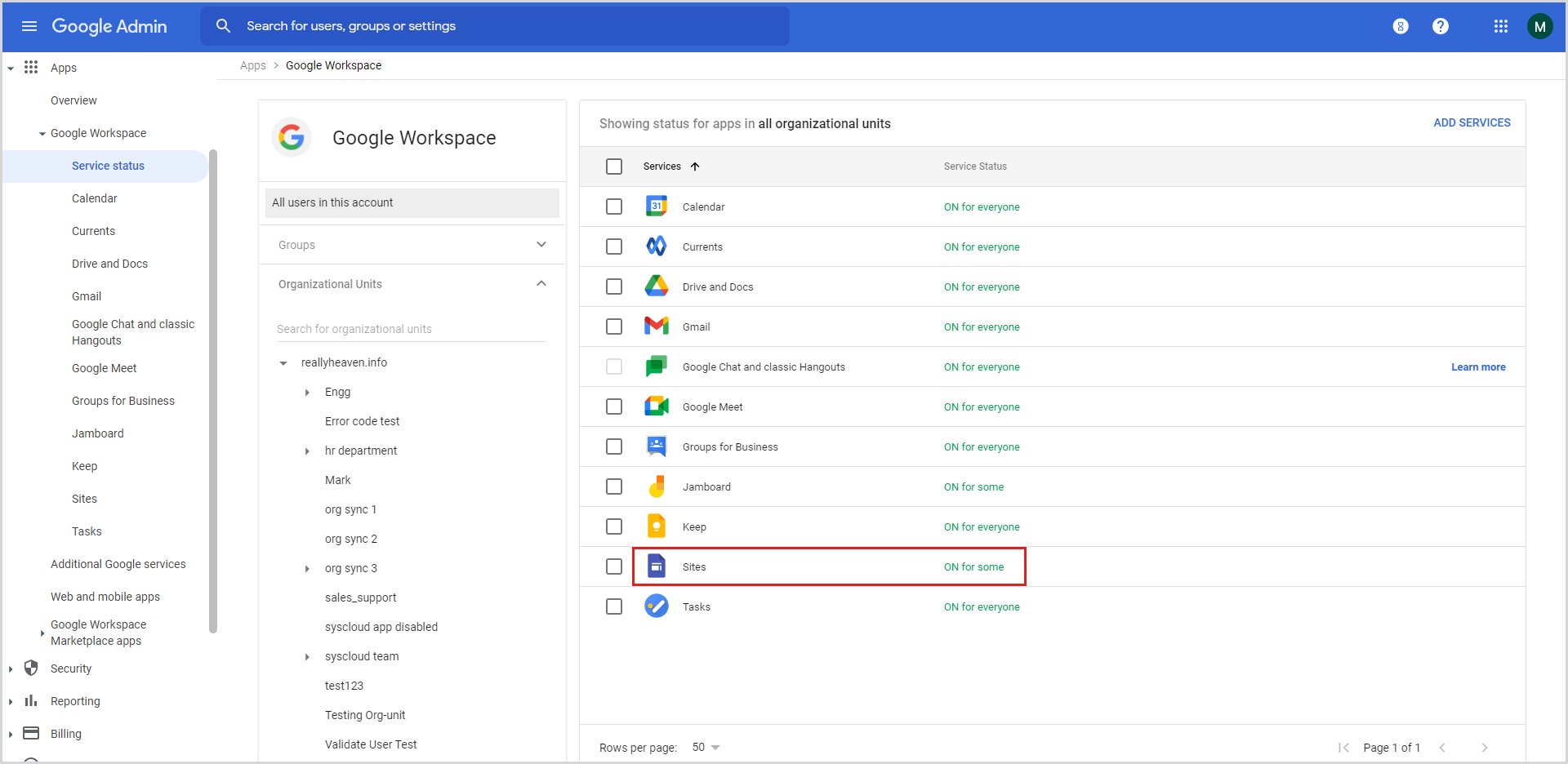Collapse the Organizational Units section
Screen dimensions: 1568x764
pyautogui.click(x=541, y=283)
